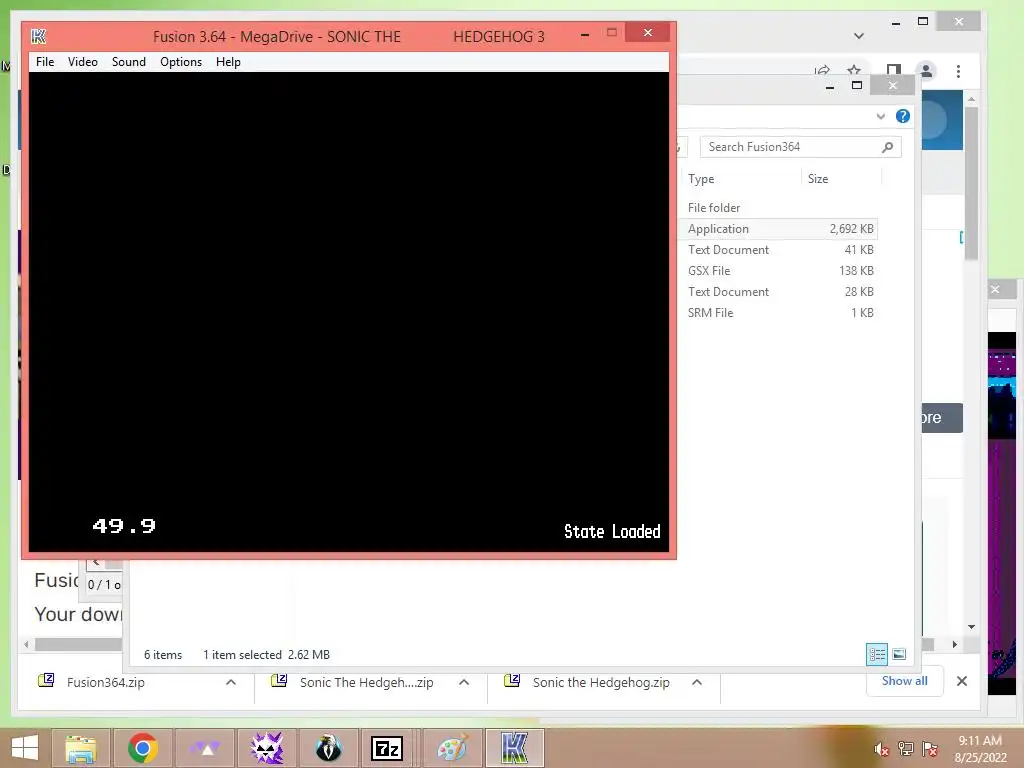
Task: Open the purple spiky creature app in taskbar
Action: point(266,748)
